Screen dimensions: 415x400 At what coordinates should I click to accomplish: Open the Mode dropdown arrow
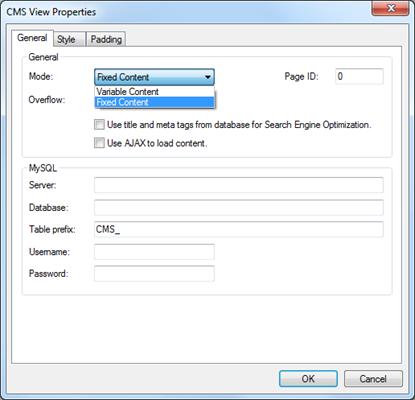(x=208, y=77)
